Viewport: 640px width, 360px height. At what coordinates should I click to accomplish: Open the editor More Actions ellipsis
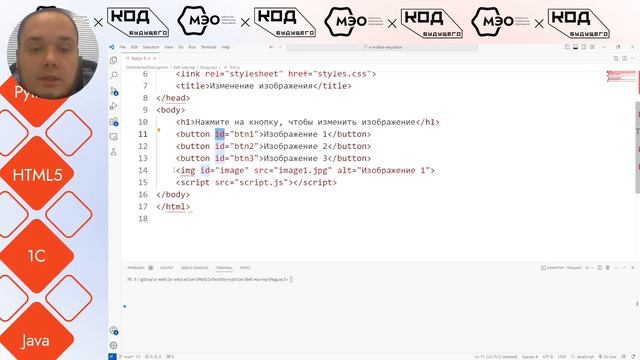(633, 58)
